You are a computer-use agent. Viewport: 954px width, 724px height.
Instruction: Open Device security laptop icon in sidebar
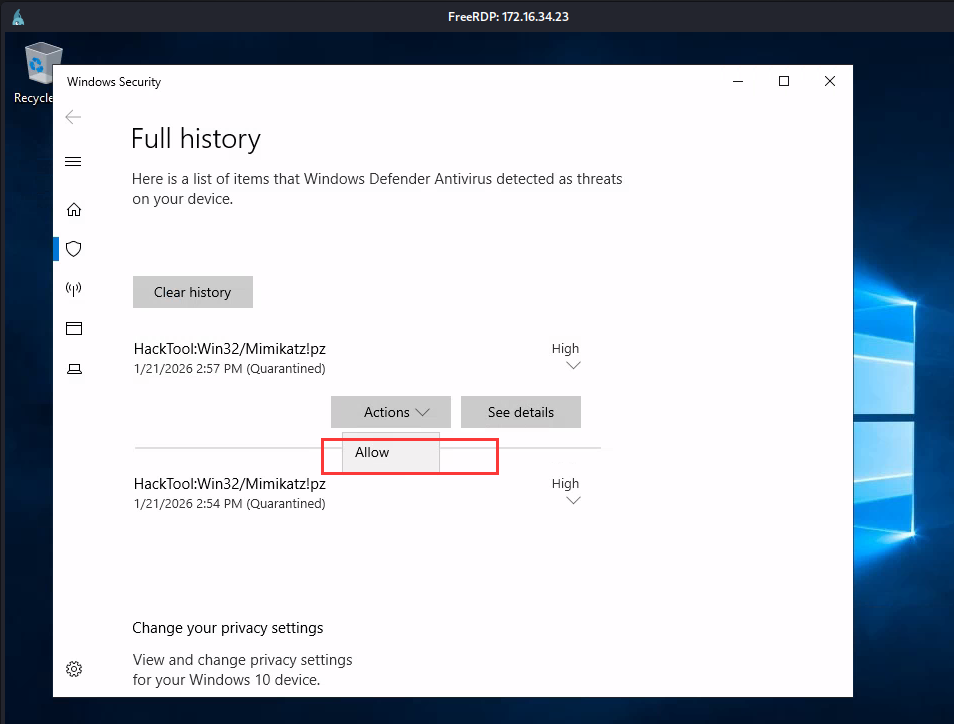click(x=73, y=369)
